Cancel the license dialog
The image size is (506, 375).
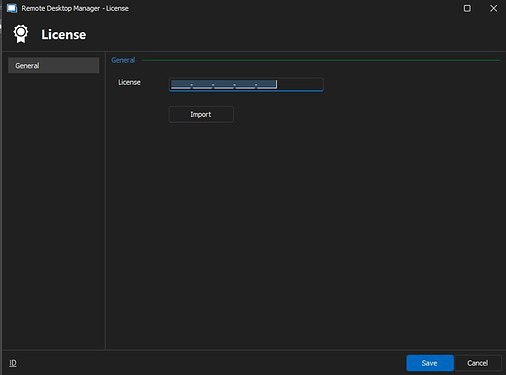(478, 363)
